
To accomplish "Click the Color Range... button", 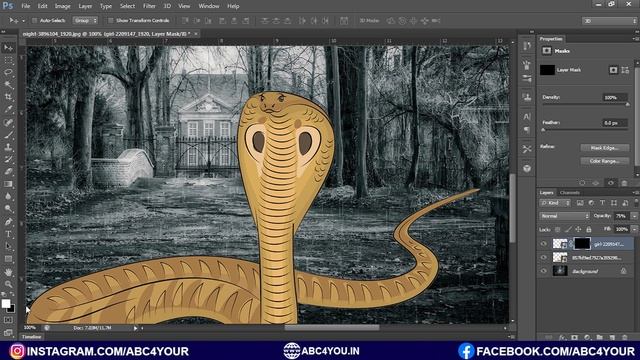I will click(x=604, y=161).
